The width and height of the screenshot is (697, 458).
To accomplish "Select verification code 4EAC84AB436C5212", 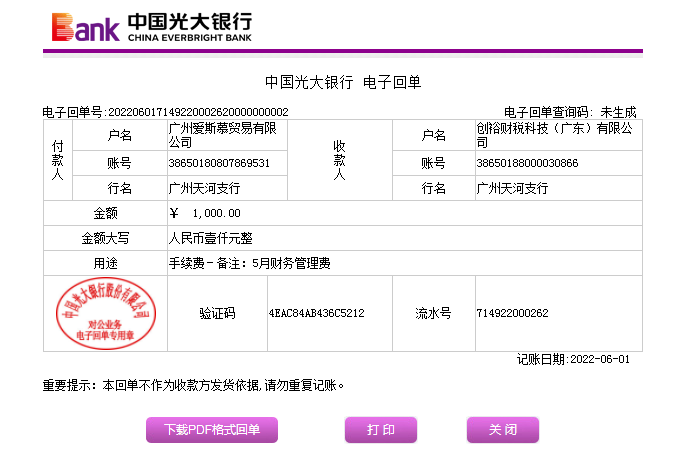I will click(x=316, y=313).
